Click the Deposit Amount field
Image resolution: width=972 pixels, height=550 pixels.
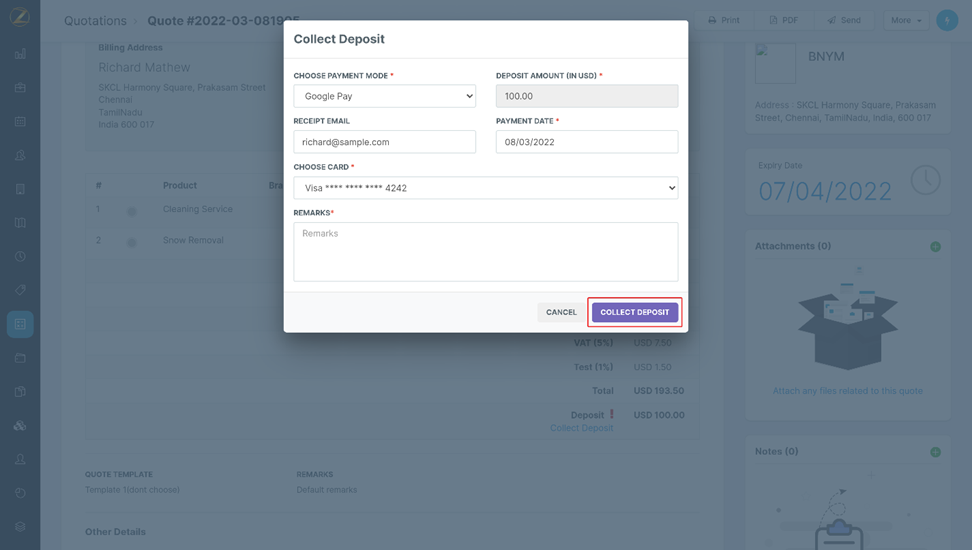[586, 96]
